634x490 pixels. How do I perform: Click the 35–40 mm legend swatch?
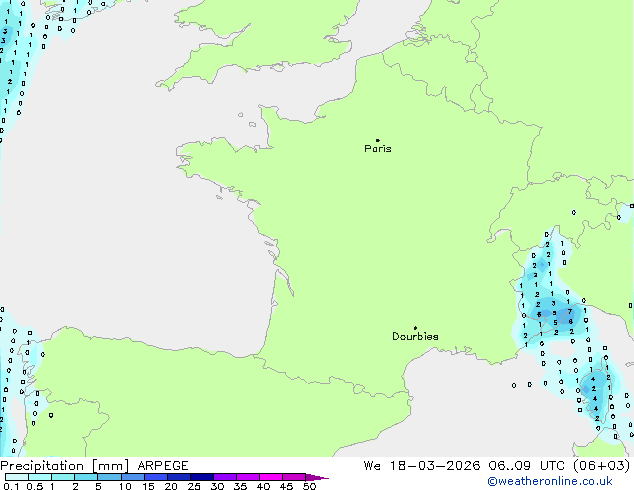pyautogui.click(x=248, y=477)
